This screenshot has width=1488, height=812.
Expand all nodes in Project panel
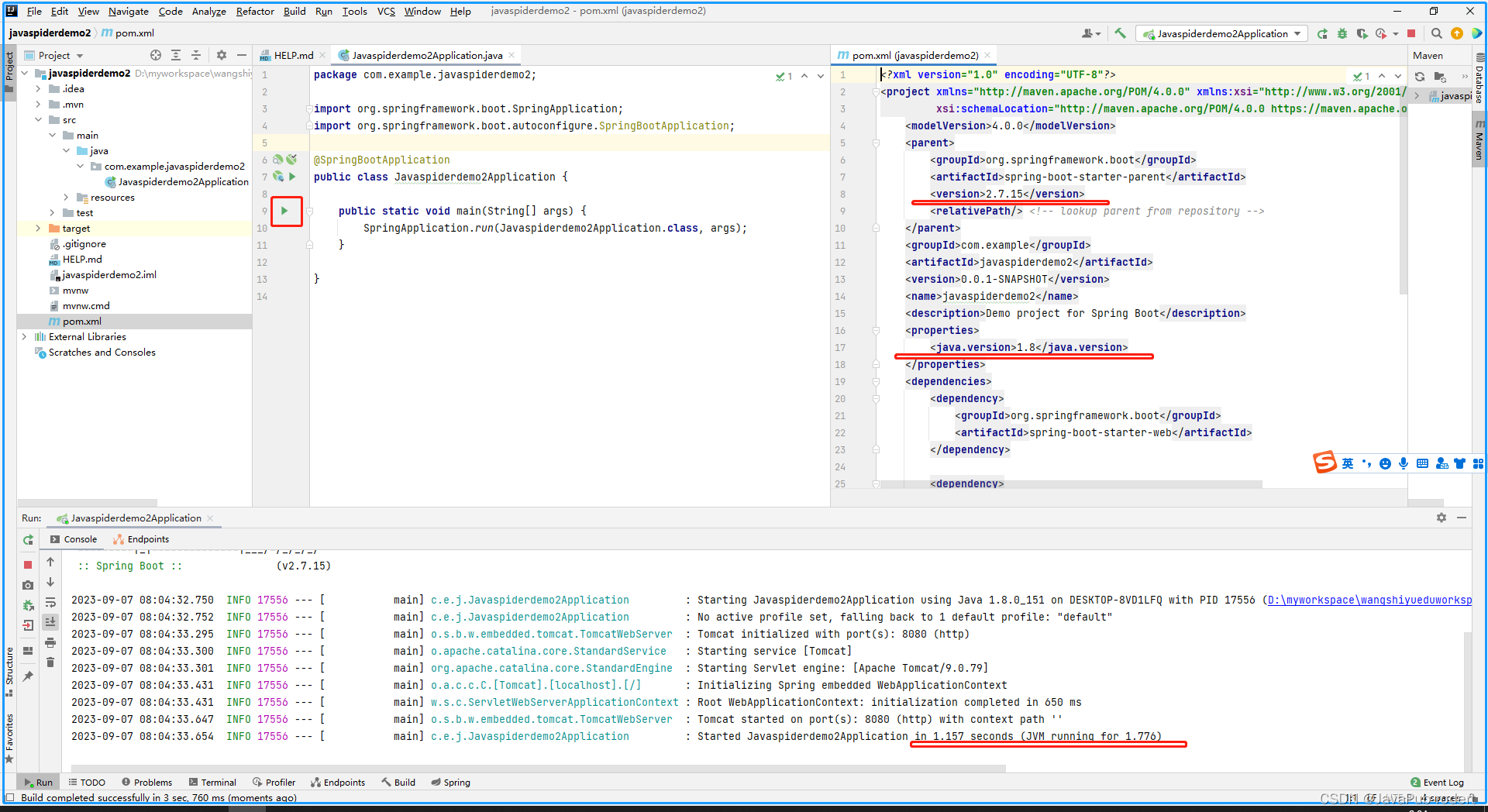(x=176, y=55)
